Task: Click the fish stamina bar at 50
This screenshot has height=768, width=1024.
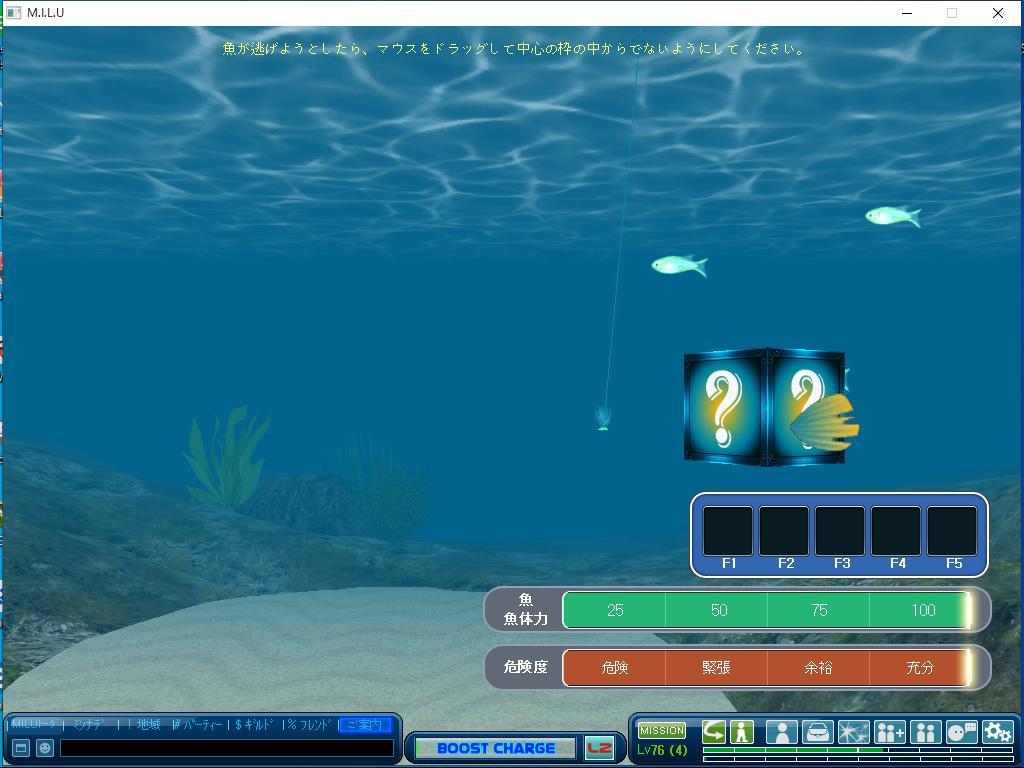Action: [x=718, y=610]
